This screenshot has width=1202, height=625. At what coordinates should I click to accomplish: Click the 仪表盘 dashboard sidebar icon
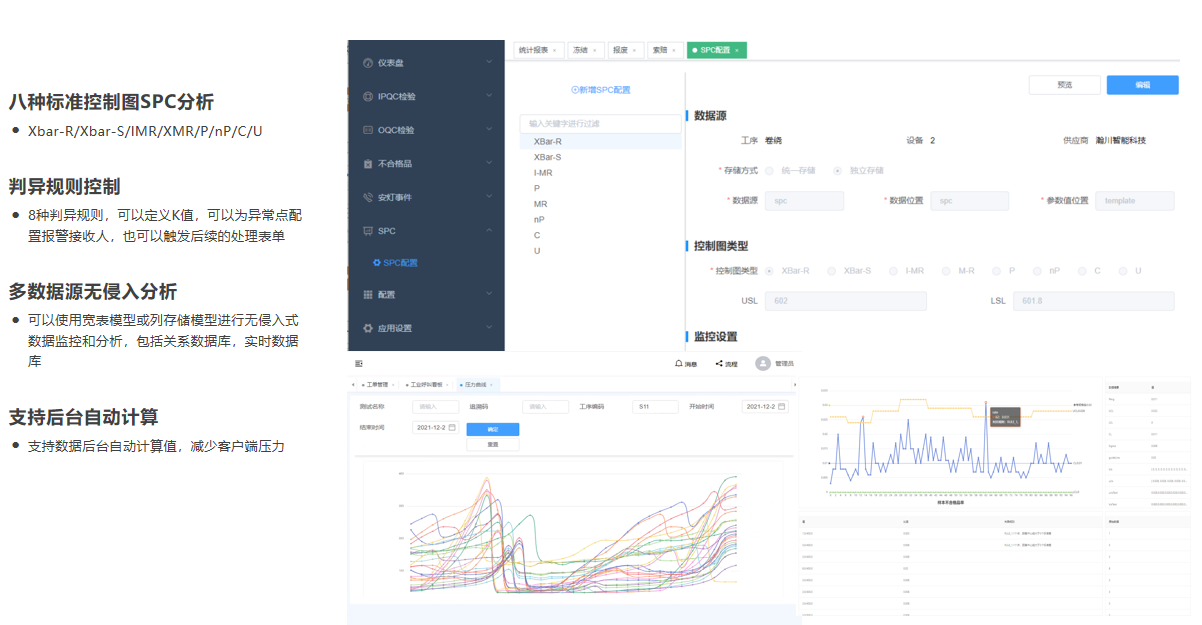point(368,63)
